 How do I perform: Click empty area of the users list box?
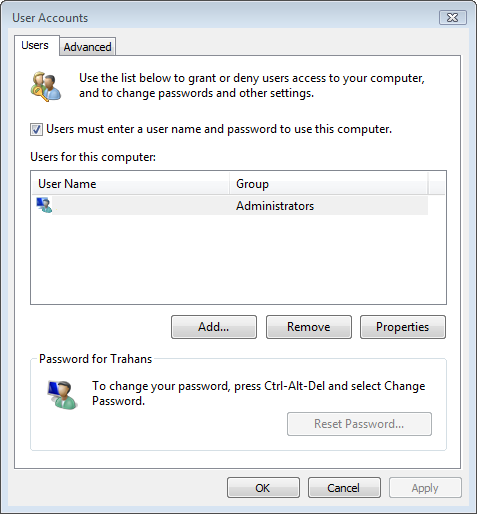click(x=238, y=260)
